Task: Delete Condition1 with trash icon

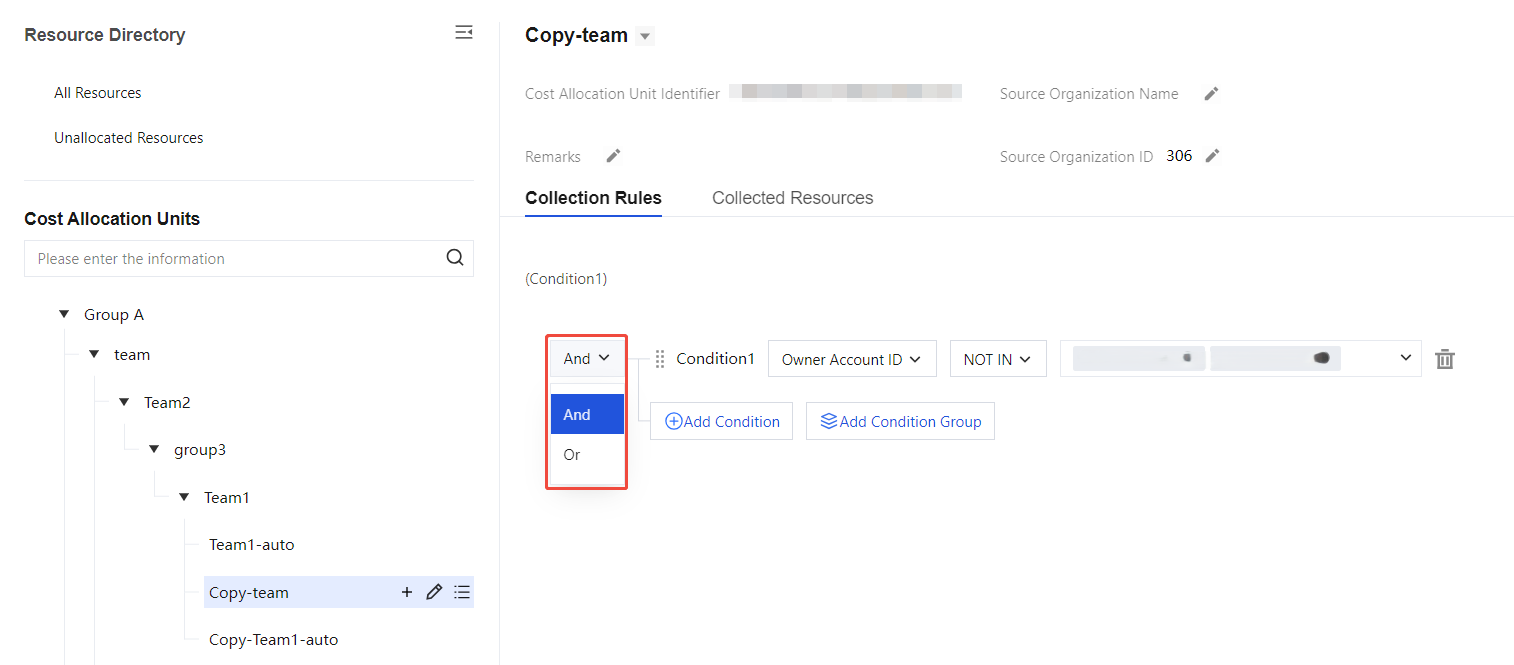Action: pyautogui.click(x=1444, y=359)
